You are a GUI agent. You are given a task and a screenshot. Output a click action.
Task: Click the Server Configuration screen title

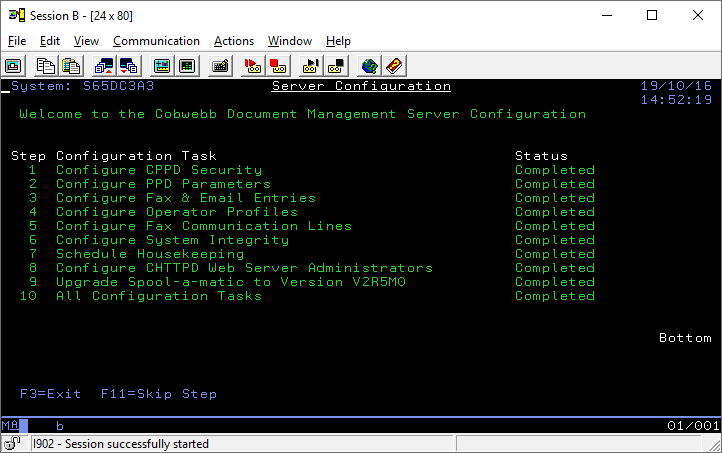pos(361,86)
